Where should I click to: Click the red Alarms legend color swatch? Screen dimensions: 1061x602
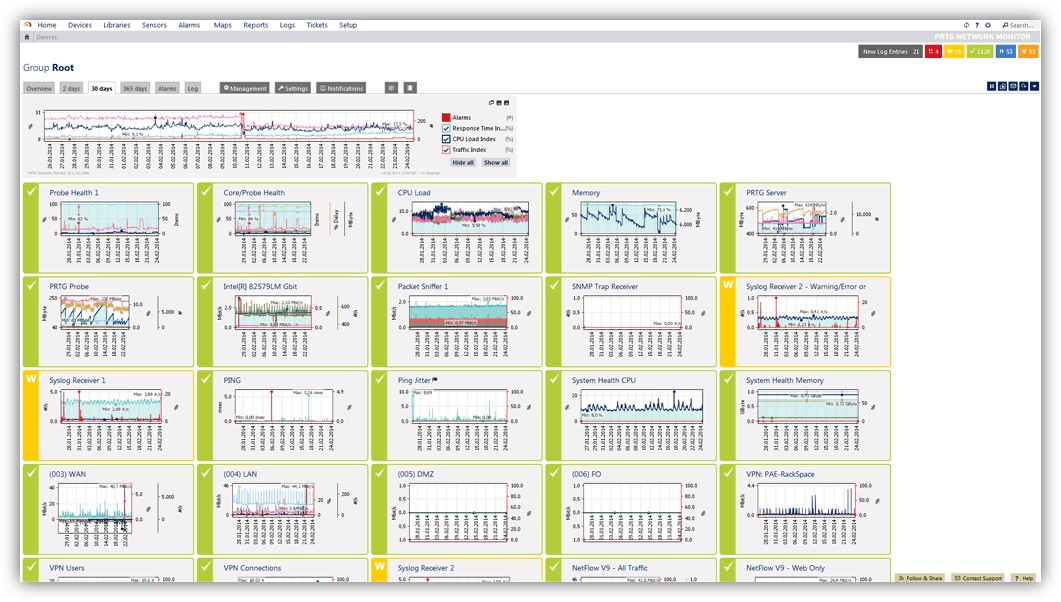pyautogui.click(x=447, y=118)
